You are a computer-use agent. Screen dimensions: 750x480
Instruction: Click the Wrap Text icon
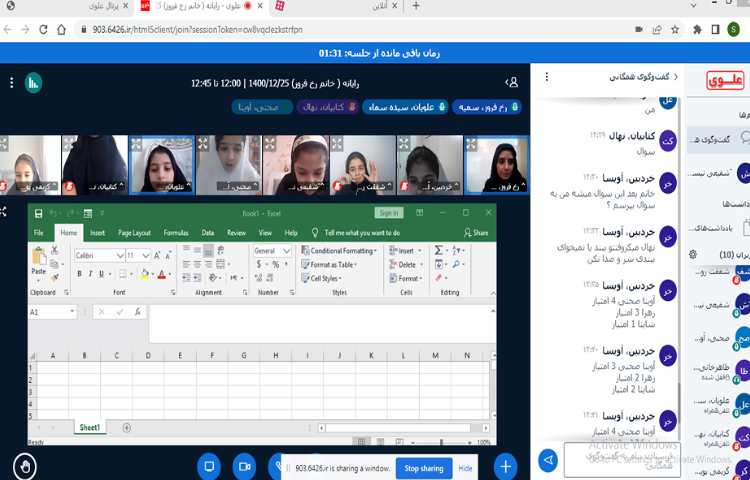coord(221,250)
